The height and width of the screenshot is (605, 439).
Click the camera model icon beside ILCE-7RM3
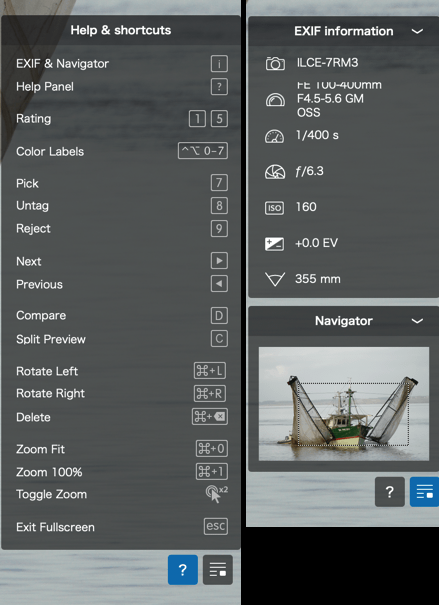(x=275, y=63)
